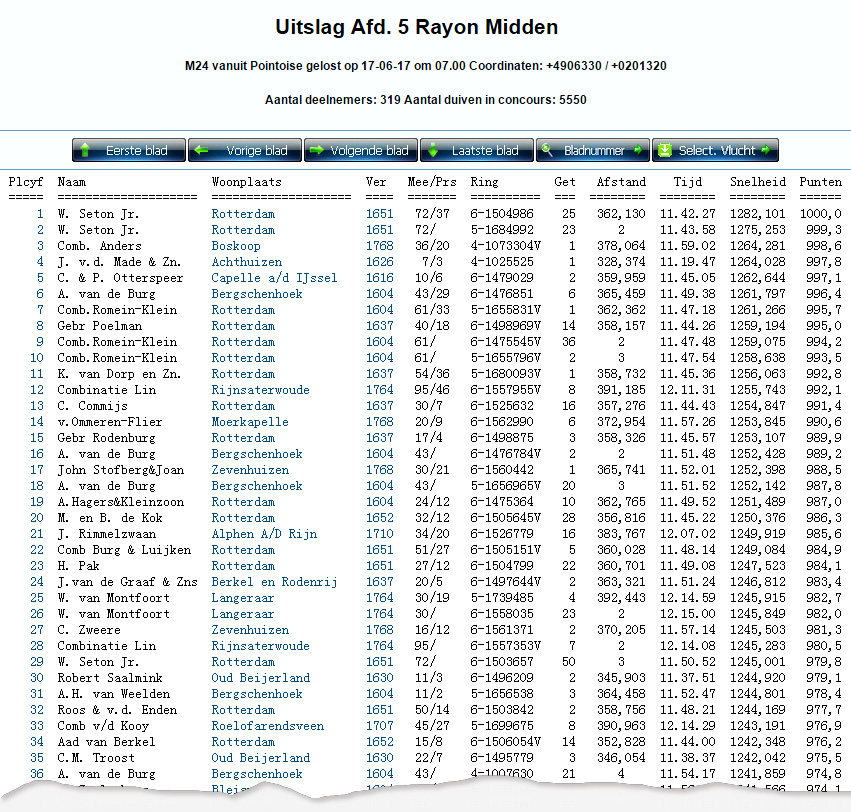This screenshot has height=812, width=851.
Task: Click Oud Beijerland link for Robert Saalmink
Action: click(261, 678)
